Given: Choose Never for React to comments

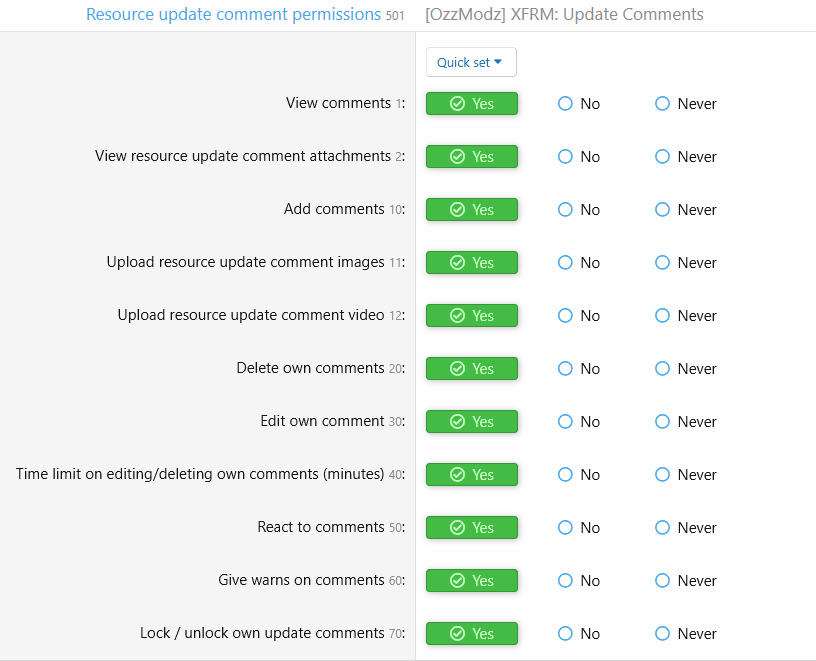Looking at the screenshot, I should (x=685, y=528).
